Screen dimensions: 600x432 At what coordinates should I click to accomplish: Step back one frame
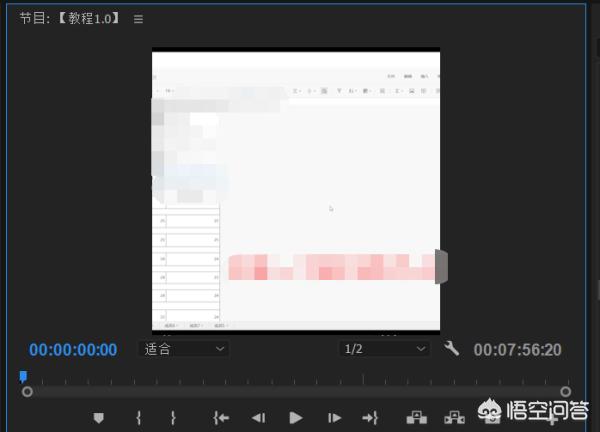[258, 417]
